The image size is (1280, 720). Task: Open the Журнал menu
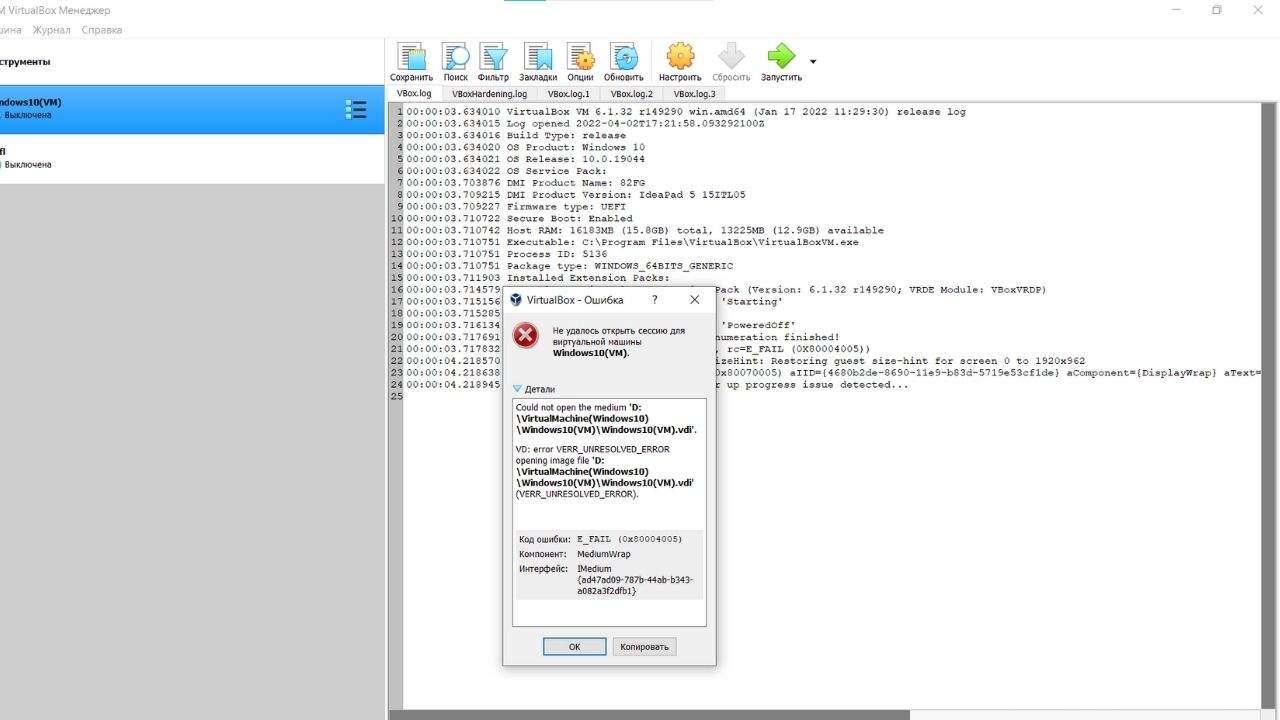point(52,30)
